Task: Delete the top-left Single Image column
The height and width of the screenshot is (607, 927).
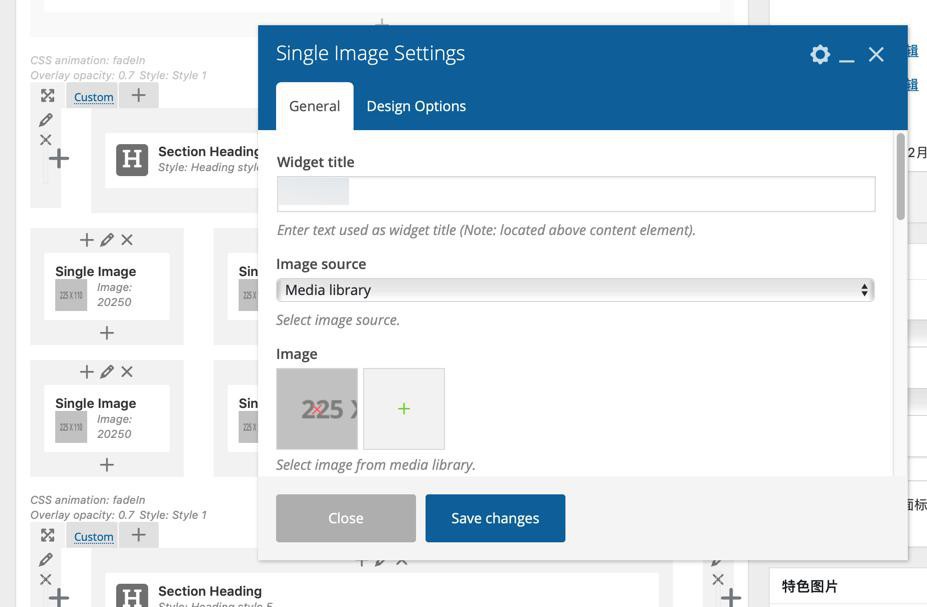Action: (127, 240)
